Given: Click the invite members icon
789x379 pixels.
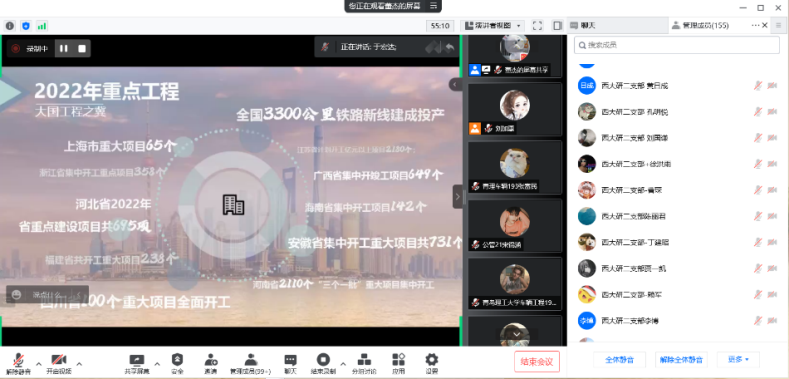Looking at the screenshot, I should pos(210,363).
